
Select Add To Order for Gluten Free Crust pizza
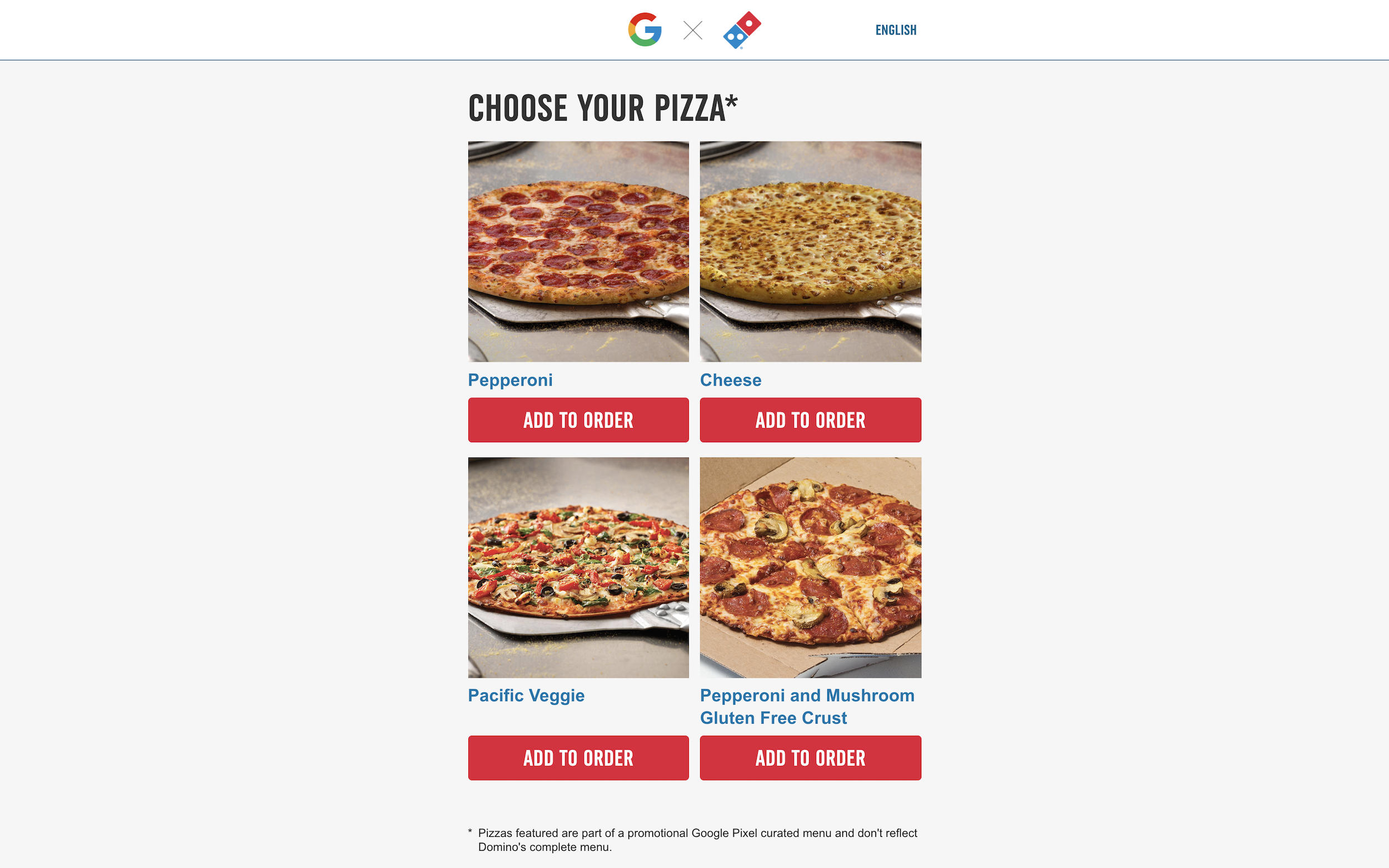click(810, 758)
